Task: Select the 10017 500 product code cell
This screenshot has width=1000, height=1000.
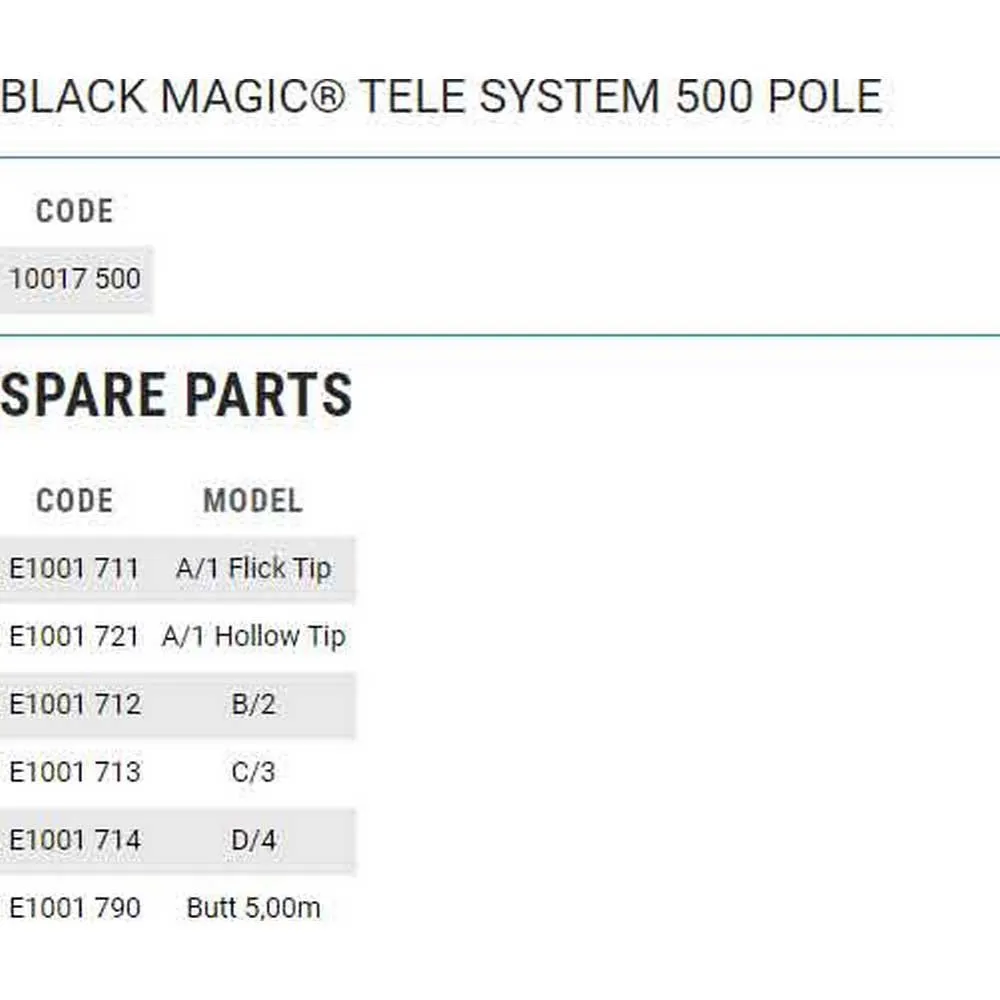Action: tap(75, 279)
